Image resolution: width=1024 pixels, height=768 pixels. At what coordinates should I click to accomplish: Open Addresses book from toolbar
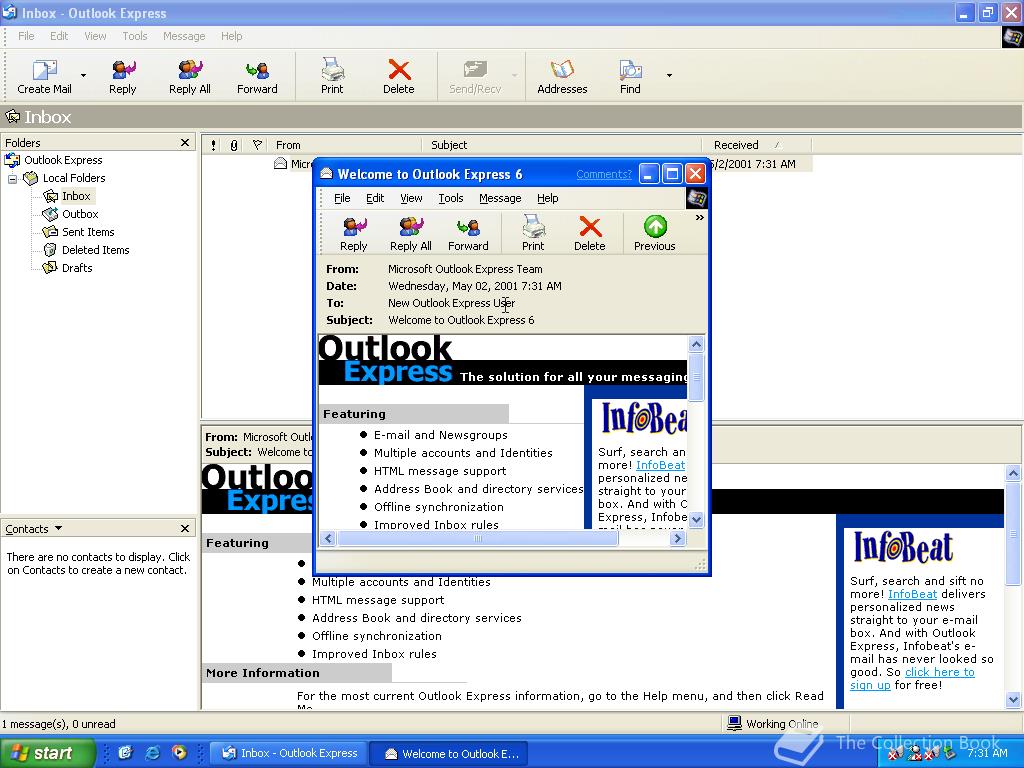pyautogui.click(x=562, y=76)
